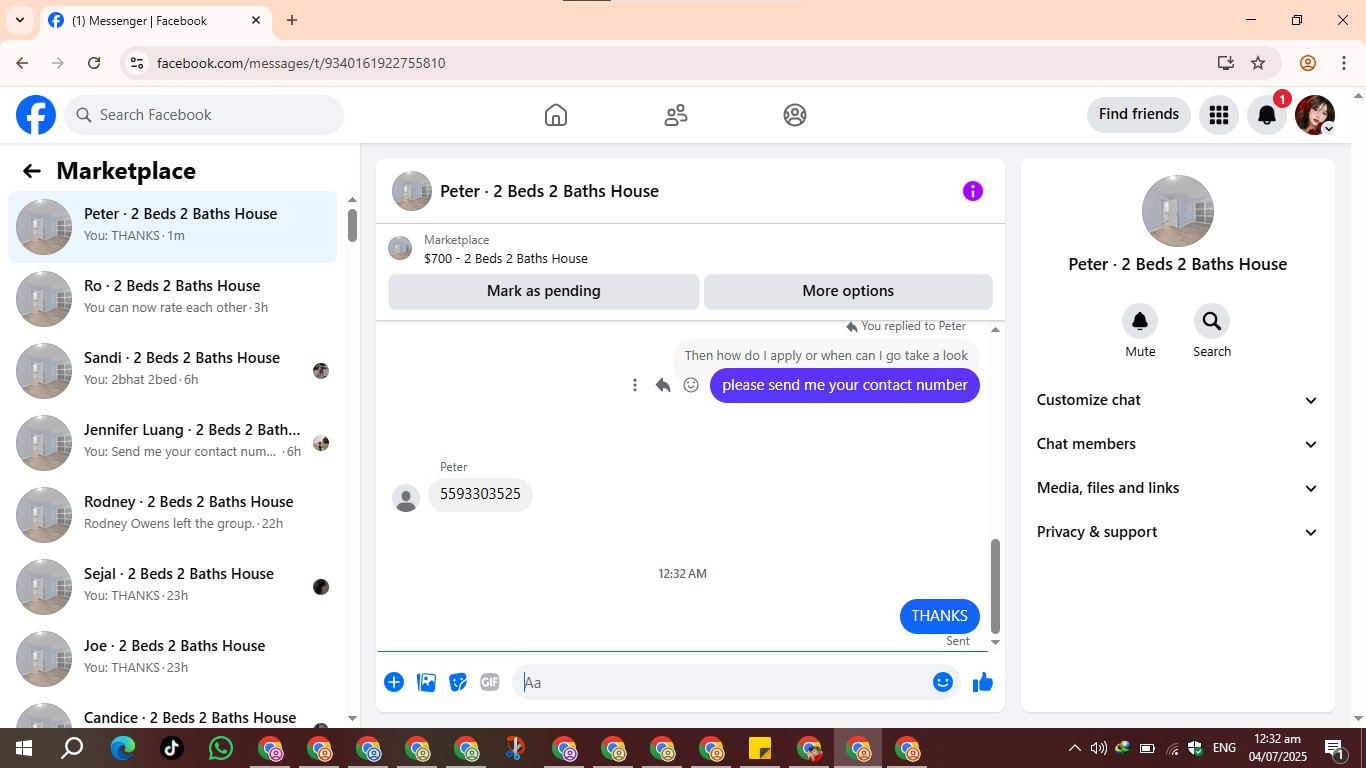Image resolution: width=1366 pixels, height=768 pixels.
Task: React to message with the emoji icon
Action: [x=691, y=385]
